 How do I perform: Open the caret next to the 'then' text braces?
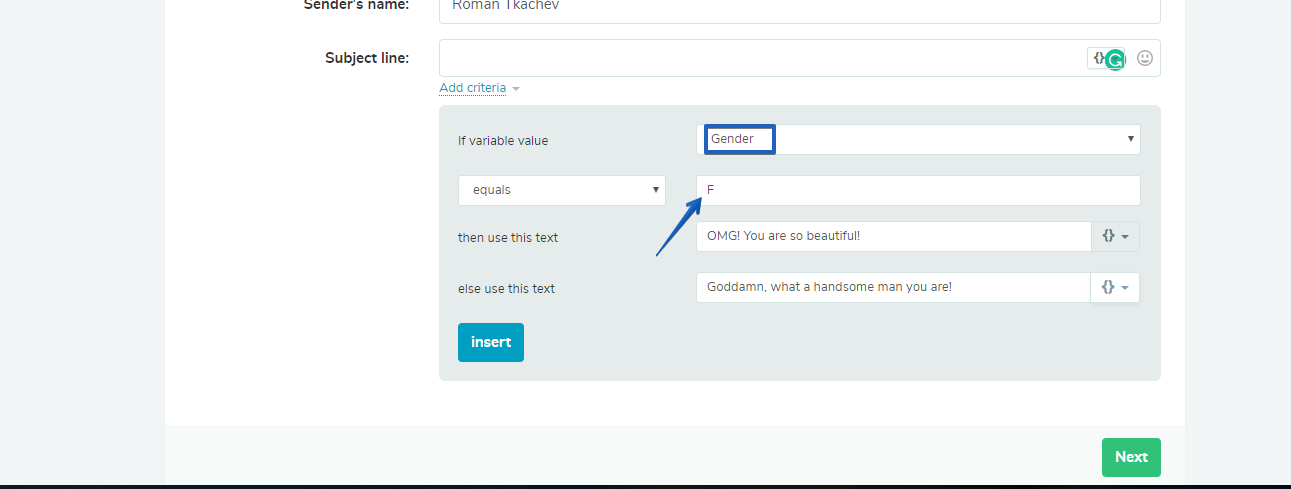pos(1126,237)
